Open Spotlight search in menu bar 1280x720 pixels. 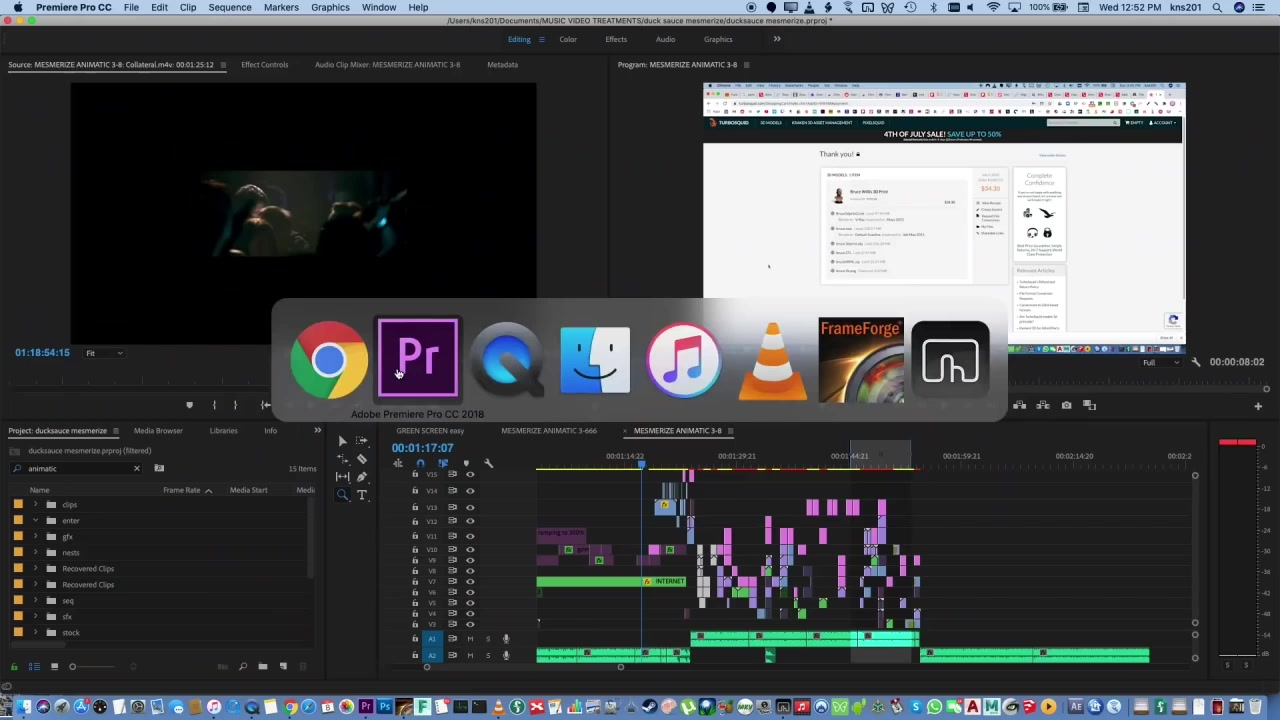[1217, 7]
